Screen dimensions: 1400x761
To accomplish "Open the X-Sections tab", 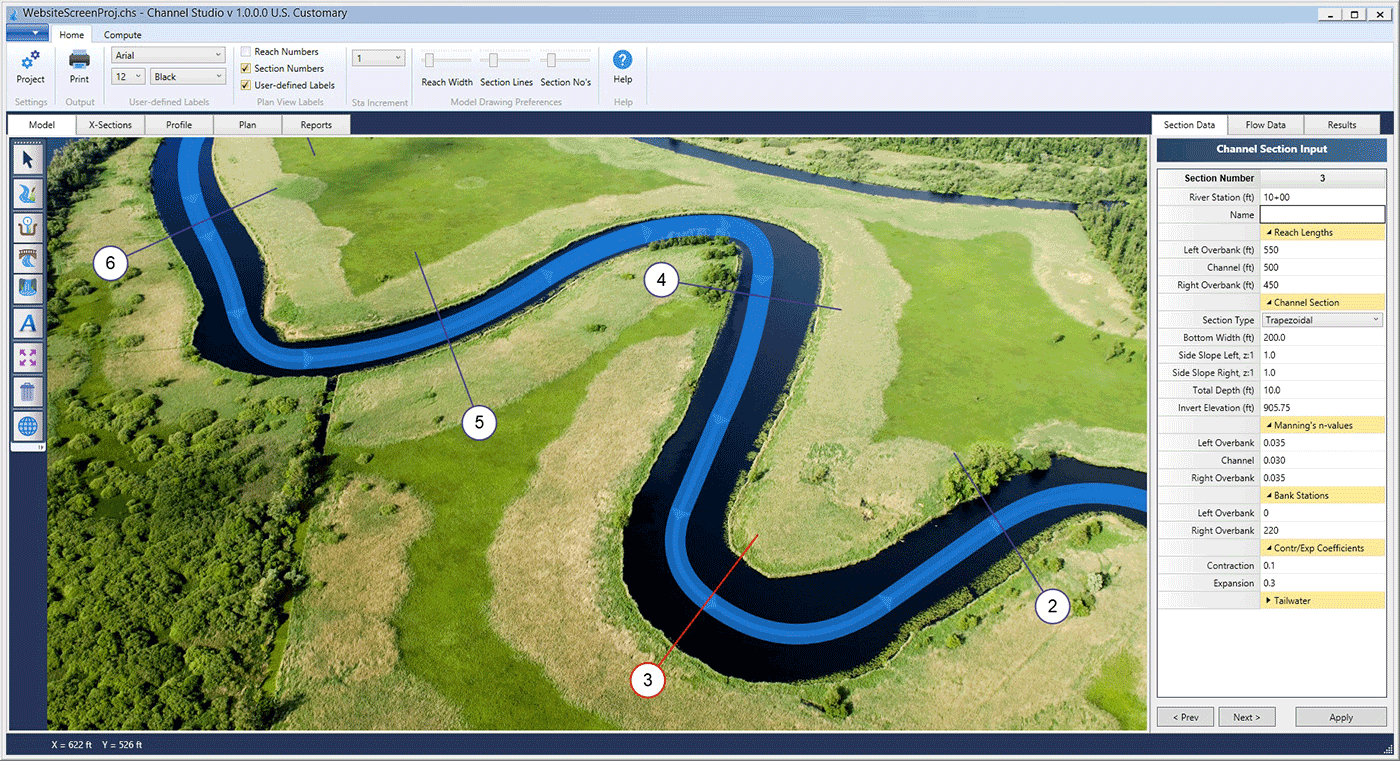I will 110,125.
